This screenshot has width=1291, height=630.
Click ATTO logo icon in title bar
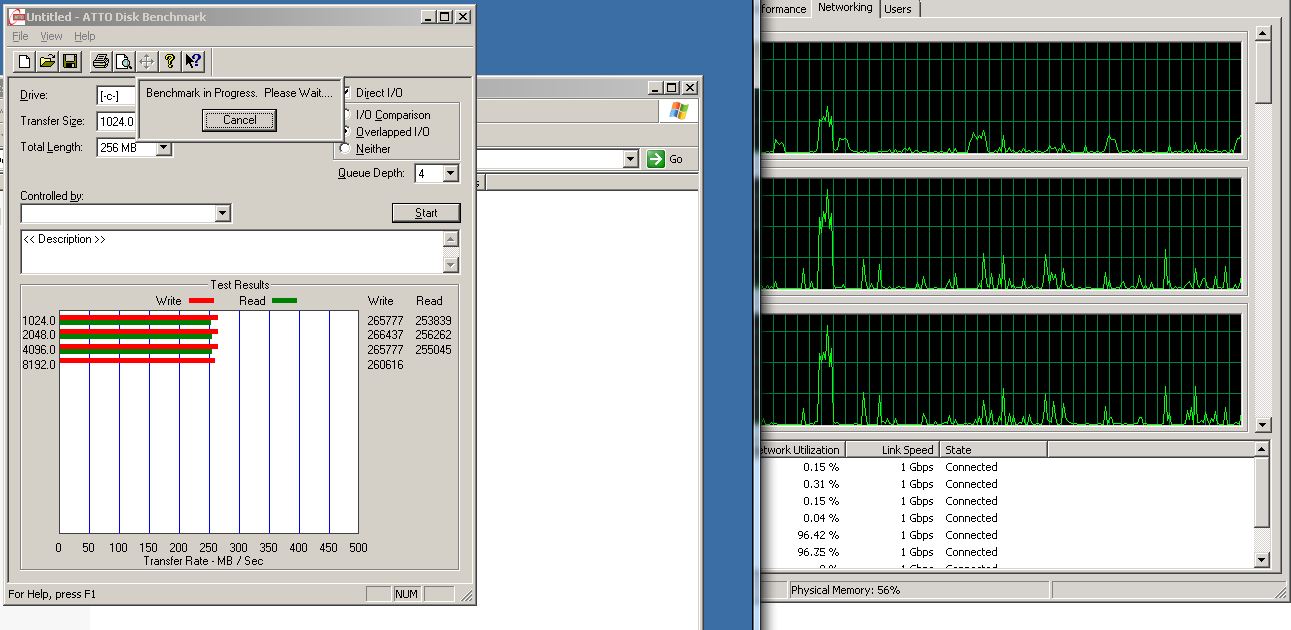pyautogui.click(x=16, y=16)
